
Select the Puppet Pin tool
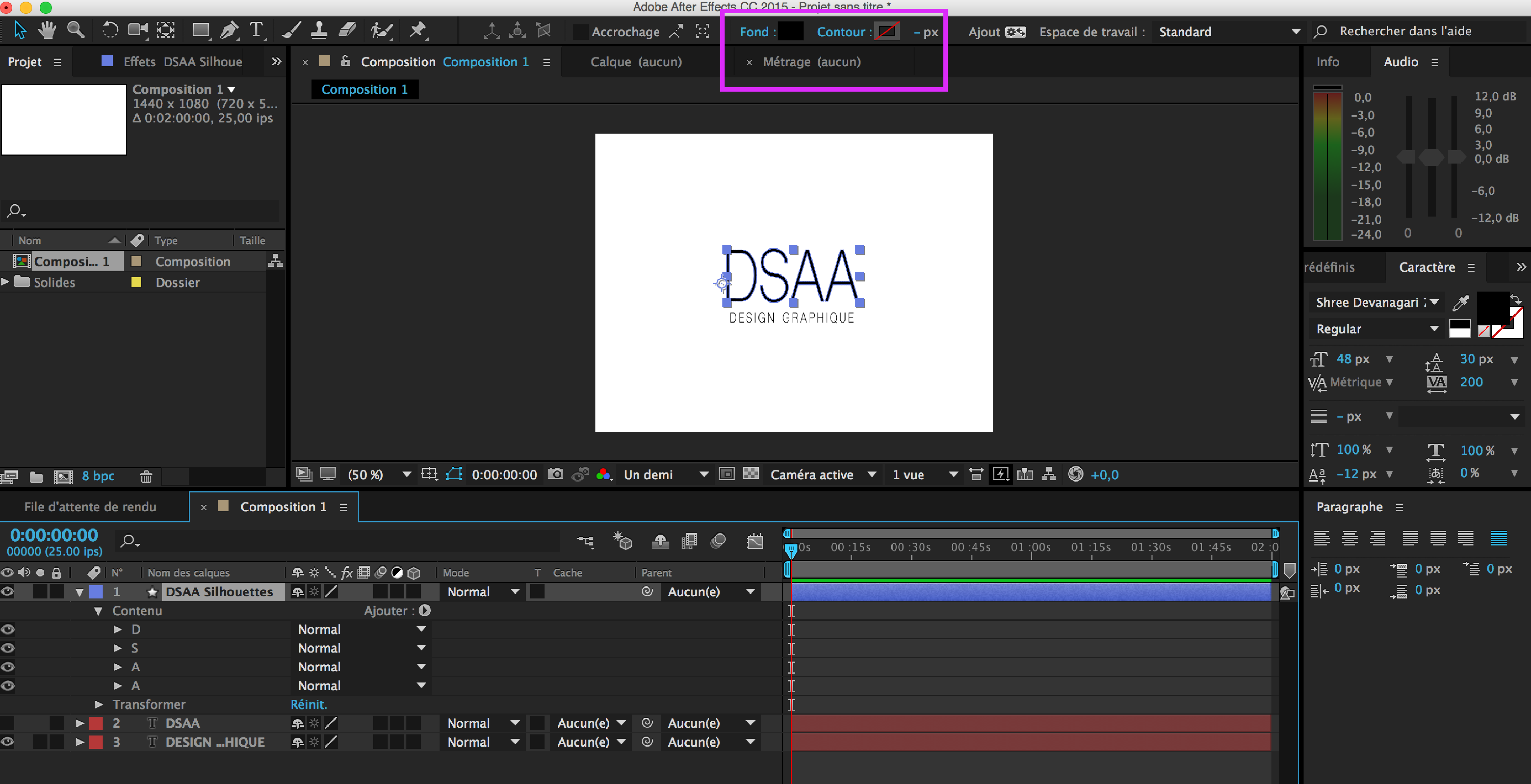click(x=418, y=30)
